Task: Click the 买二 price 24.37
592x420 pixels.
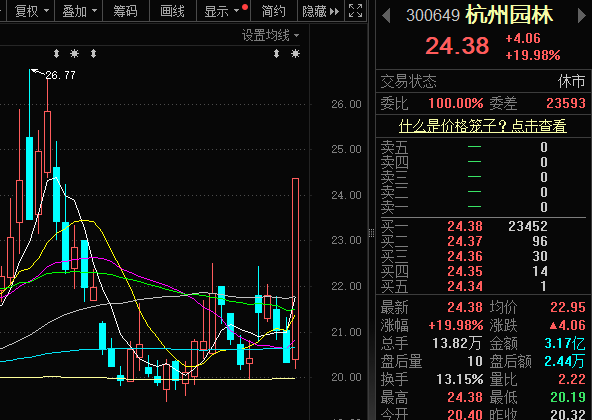Action: pyautogui.click(x=465, y=241)
